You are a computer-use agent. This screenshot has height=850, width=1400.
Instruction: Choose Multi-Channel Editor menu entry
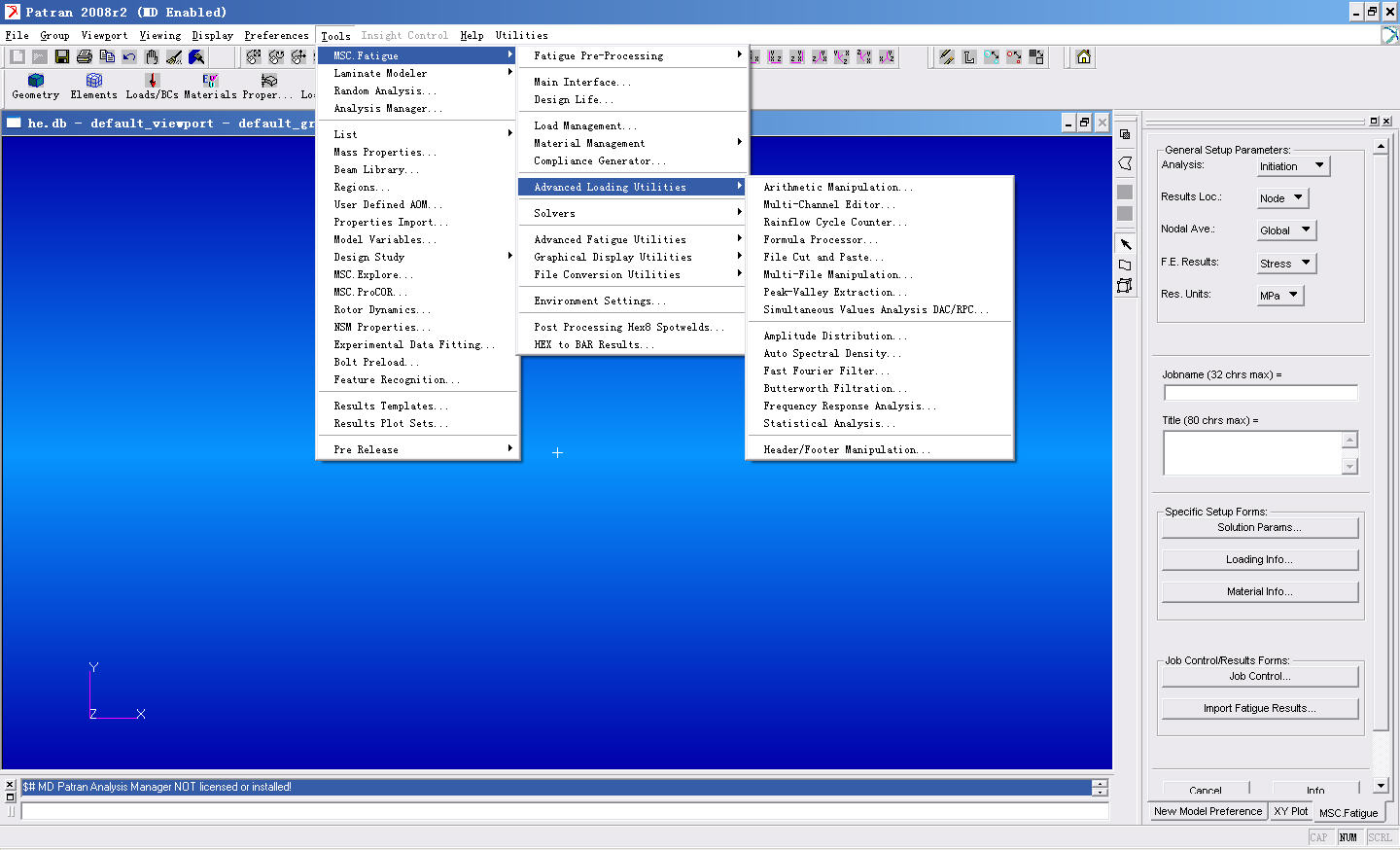(x=880, y=204)
